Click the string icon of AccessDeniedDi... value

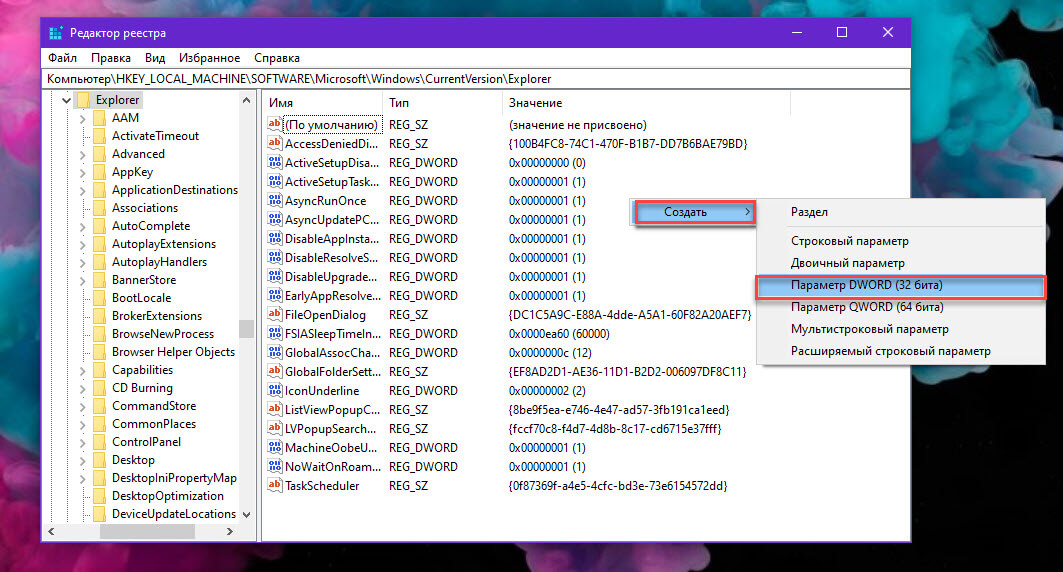[275, 143]
